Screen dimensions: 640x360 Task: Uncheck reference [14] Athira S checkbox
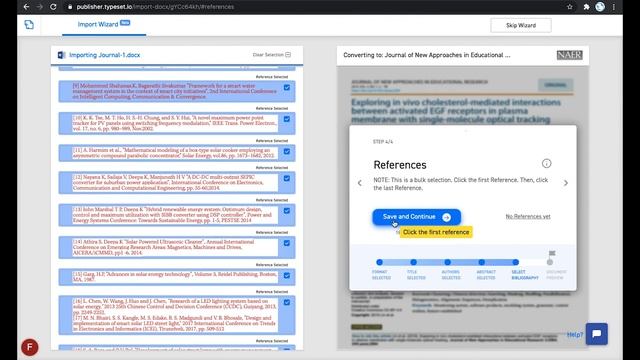pyautogui.click(x=287, y=243)
